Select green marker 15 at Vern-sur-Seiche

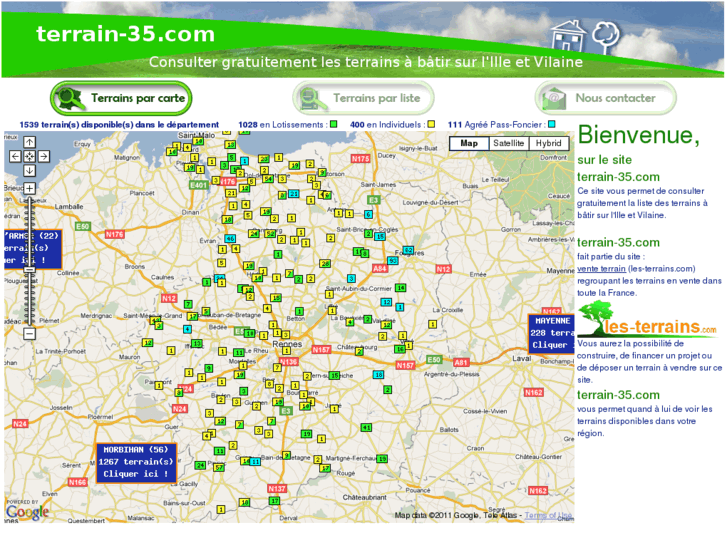[x=334, y=375]
